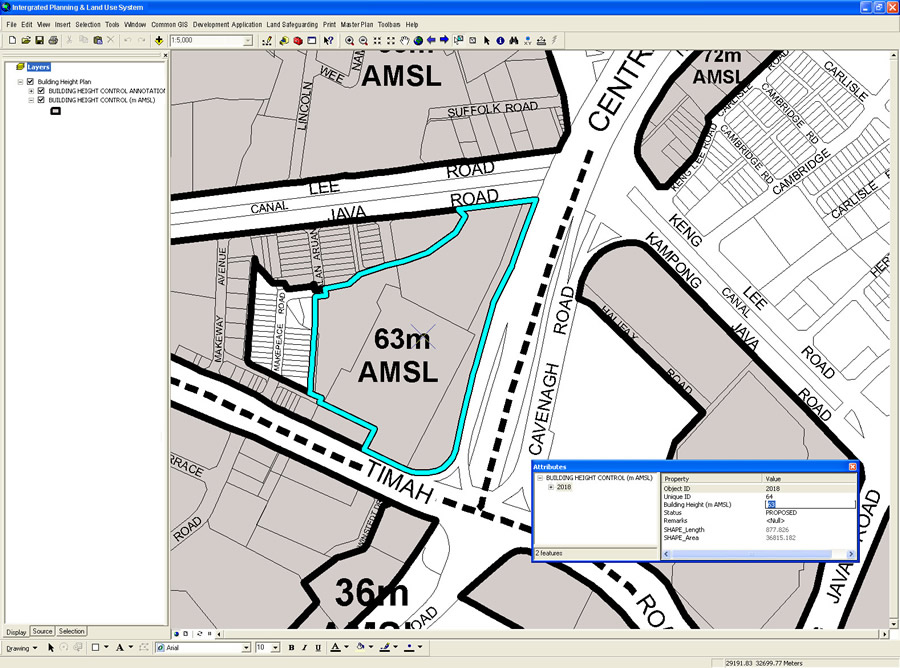Collapse BUILDING HEIGHT CONTROL (m AMSL) layer node
900x668 pixels.
coord(31,100)
